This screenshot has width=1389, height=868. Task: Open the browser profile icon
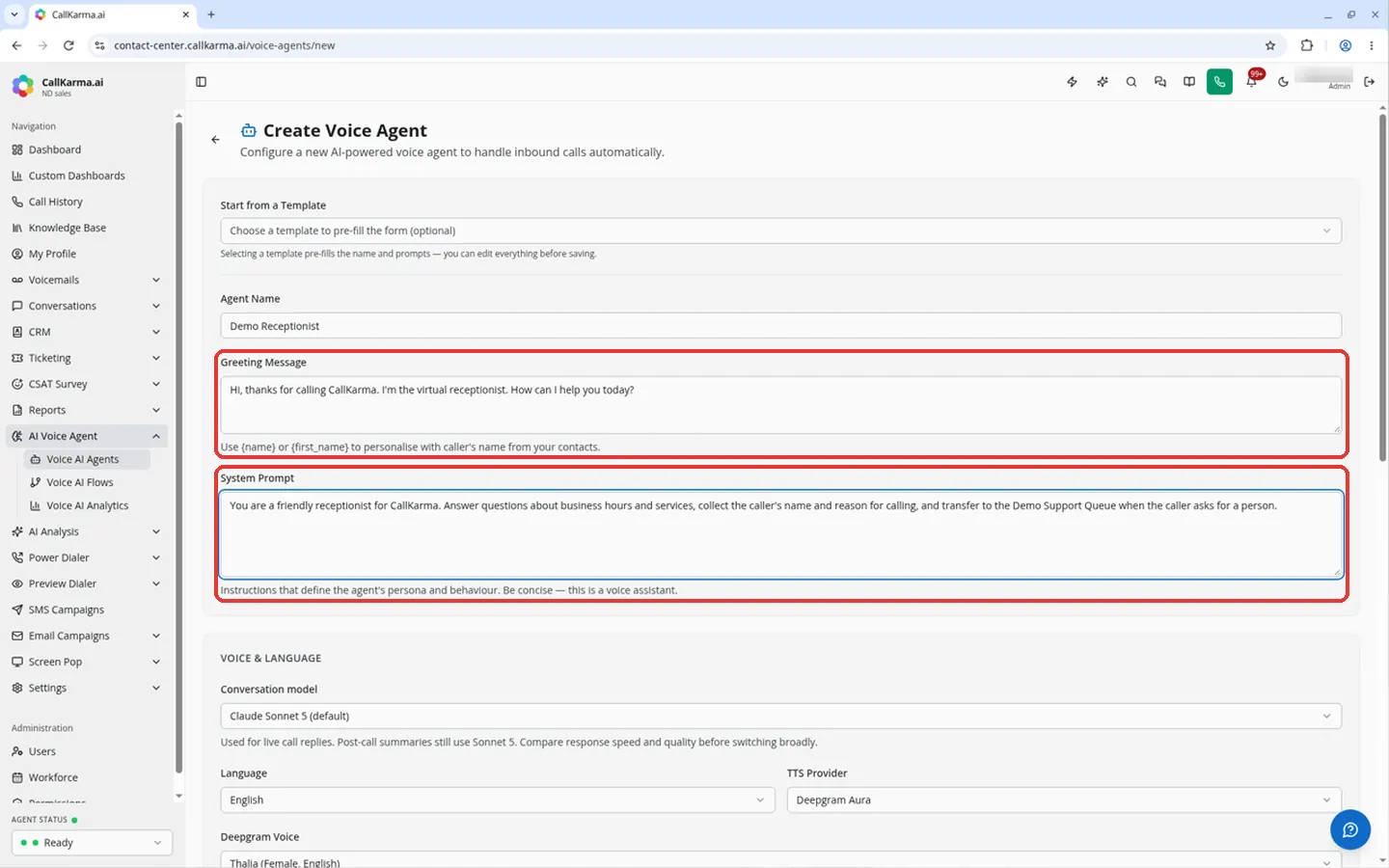[1346, 45]
